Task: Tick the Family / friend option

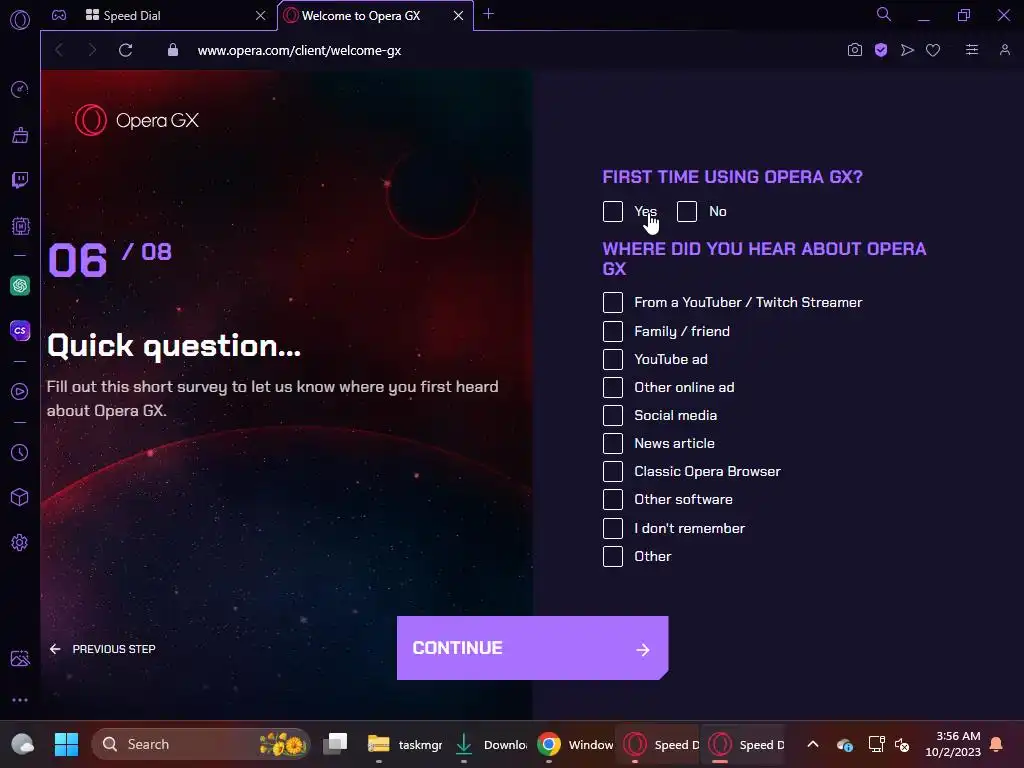Action: (x=613, y=331)
